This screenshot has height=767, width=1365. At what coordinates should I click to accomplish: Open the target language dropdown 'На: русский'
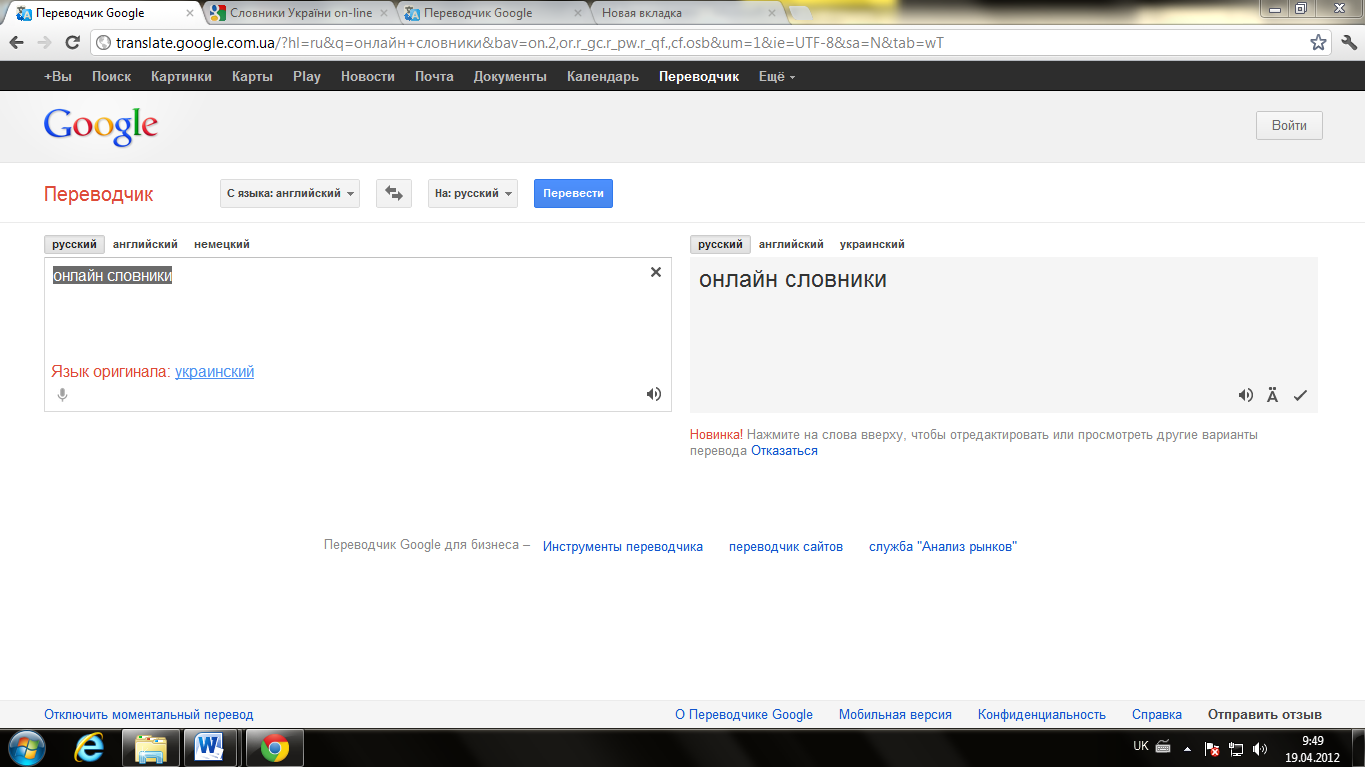click(473, 193)
